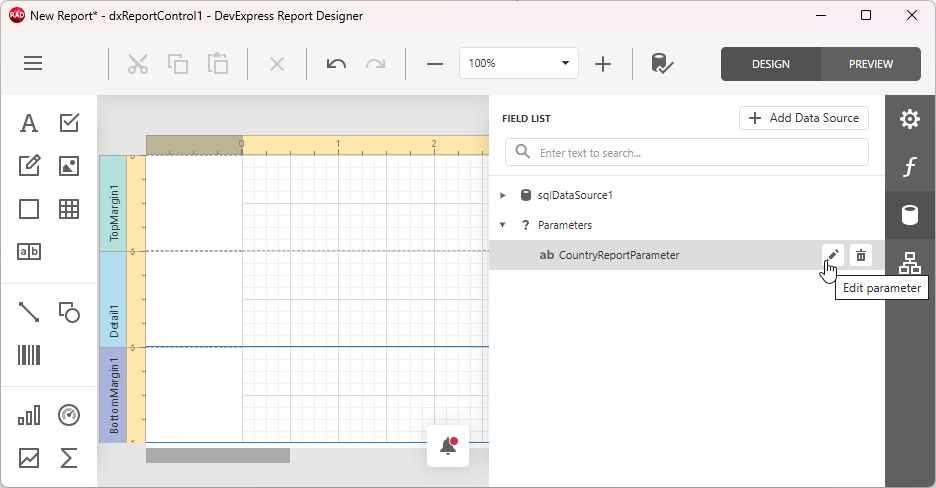Click the Add Data Source button
The width and height of the screenshot is (936, 488).
[x=803, y=118]
